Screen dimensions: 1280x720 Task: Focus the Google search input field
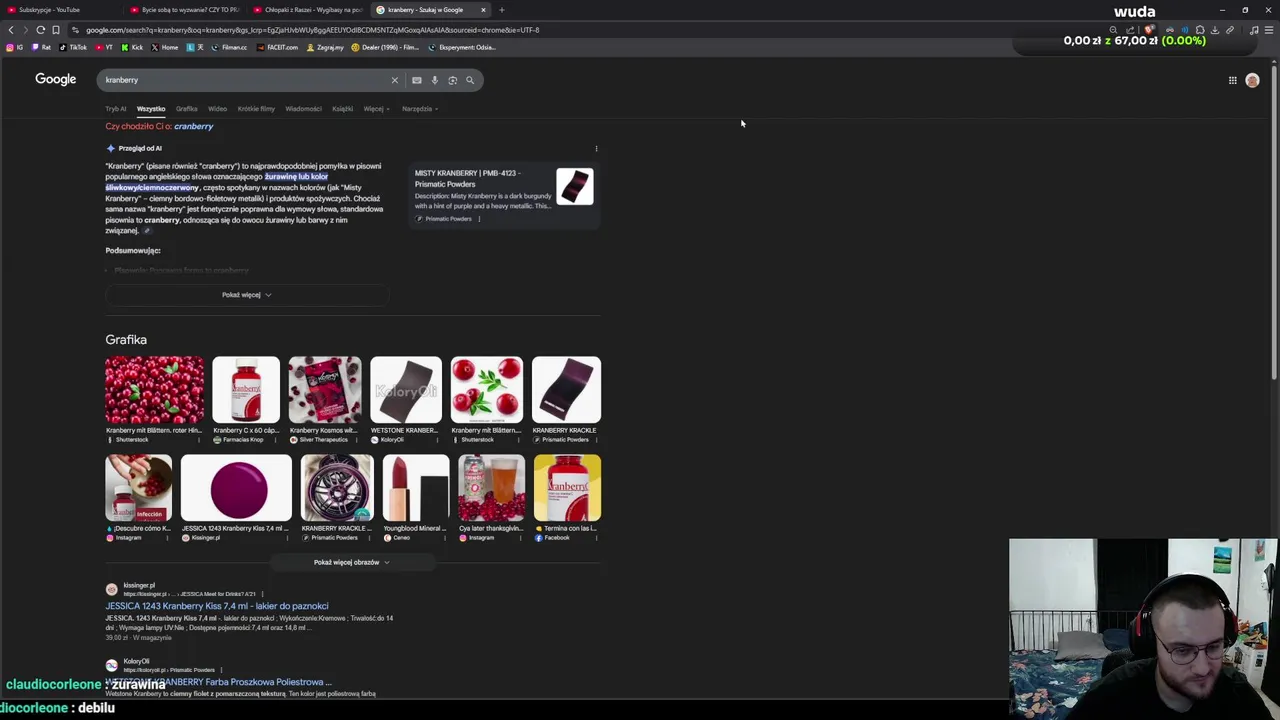coord(245,80)
